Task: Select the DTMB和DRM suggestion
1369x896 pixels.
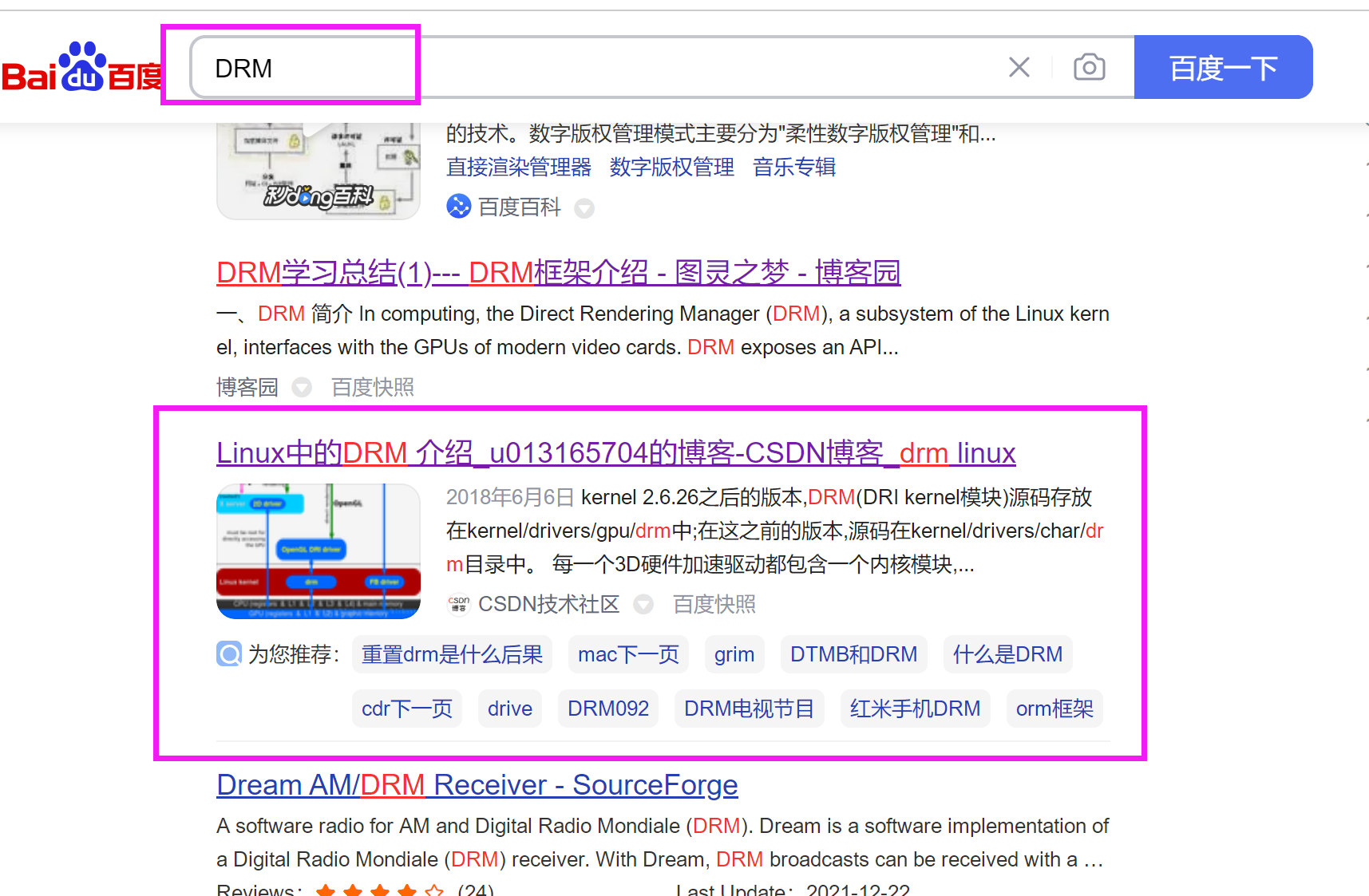Action: pos(854,654)
